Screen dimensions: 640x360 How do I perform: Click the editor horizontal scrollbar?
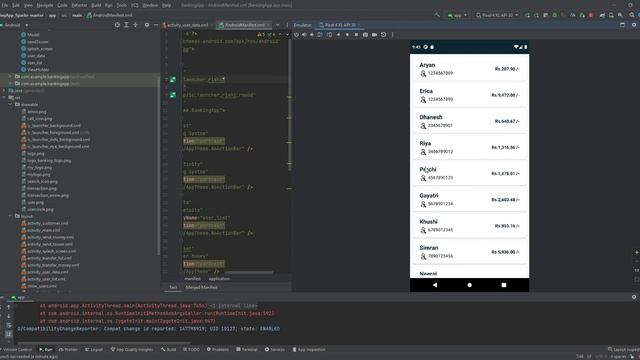[249, 272]
